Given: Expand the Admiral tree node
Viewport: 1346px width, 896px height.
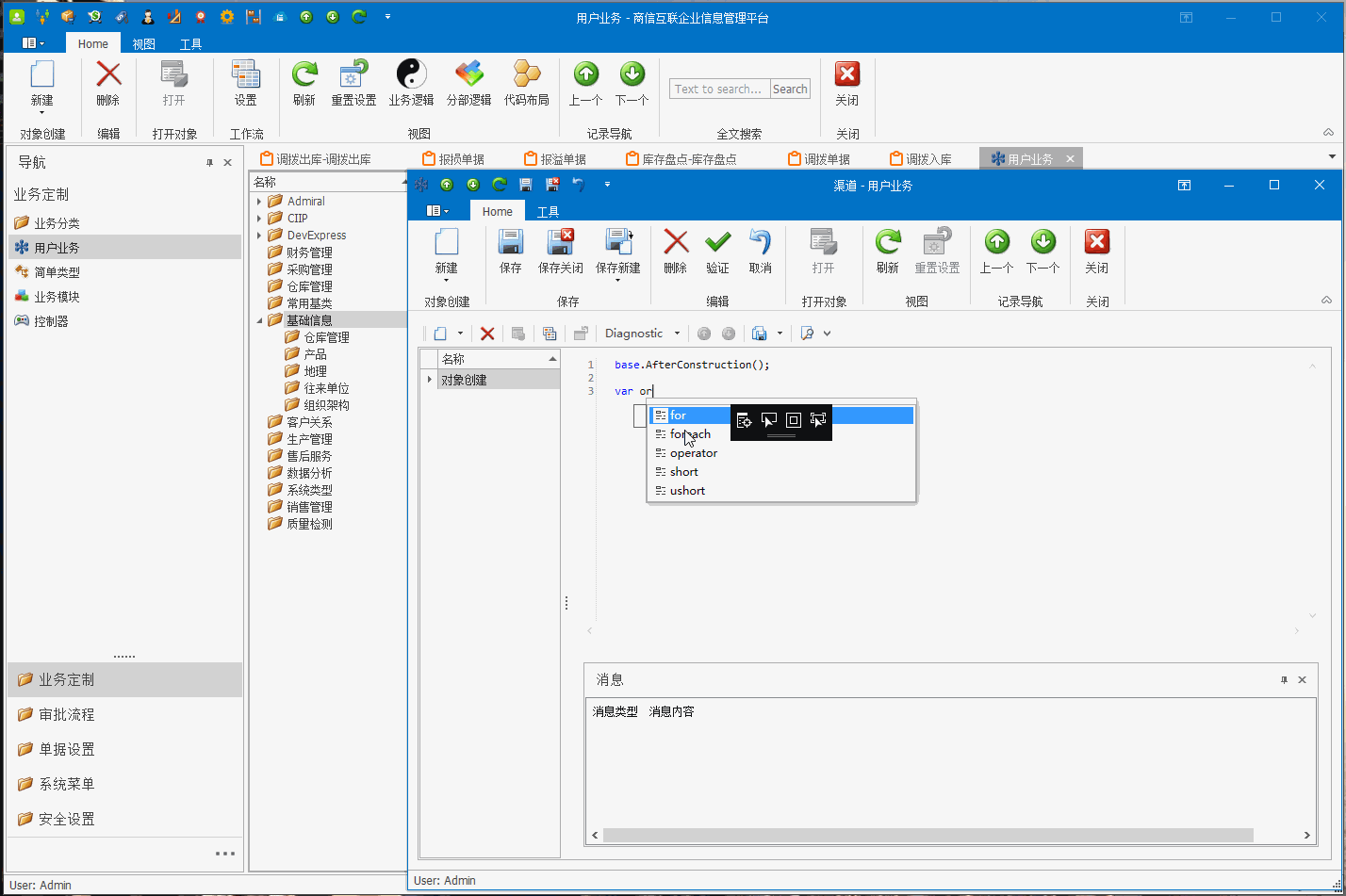Looking at the screenshot, I should coord(258,202).
